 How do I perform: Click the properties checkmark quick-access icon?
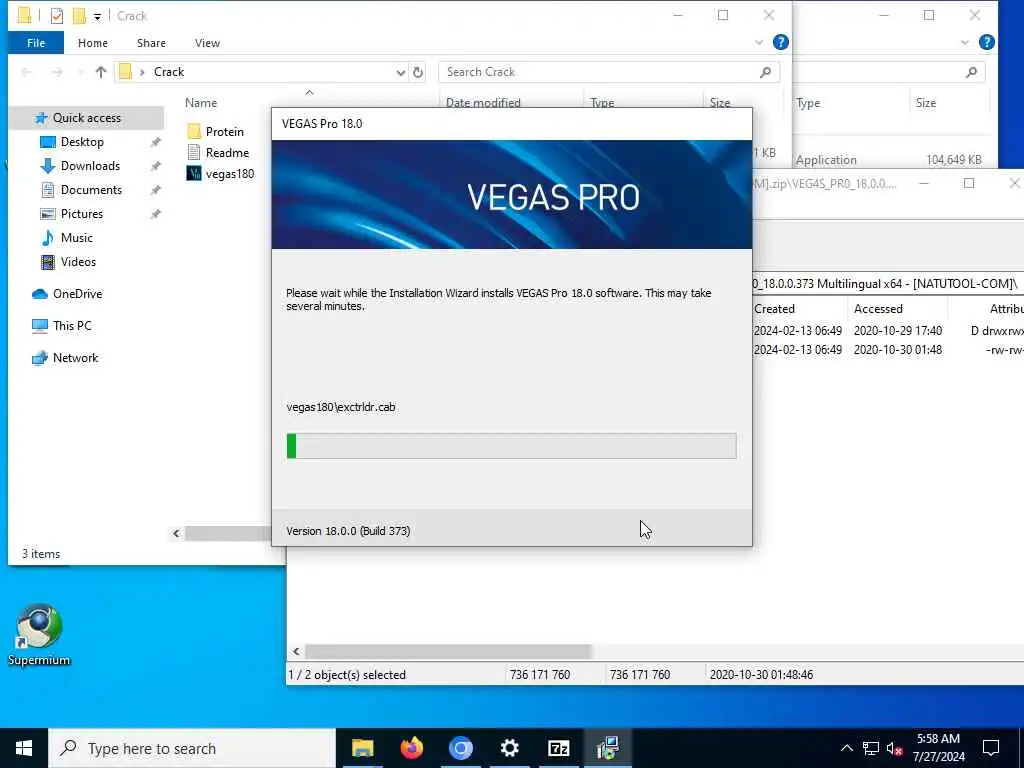point(57,16)
